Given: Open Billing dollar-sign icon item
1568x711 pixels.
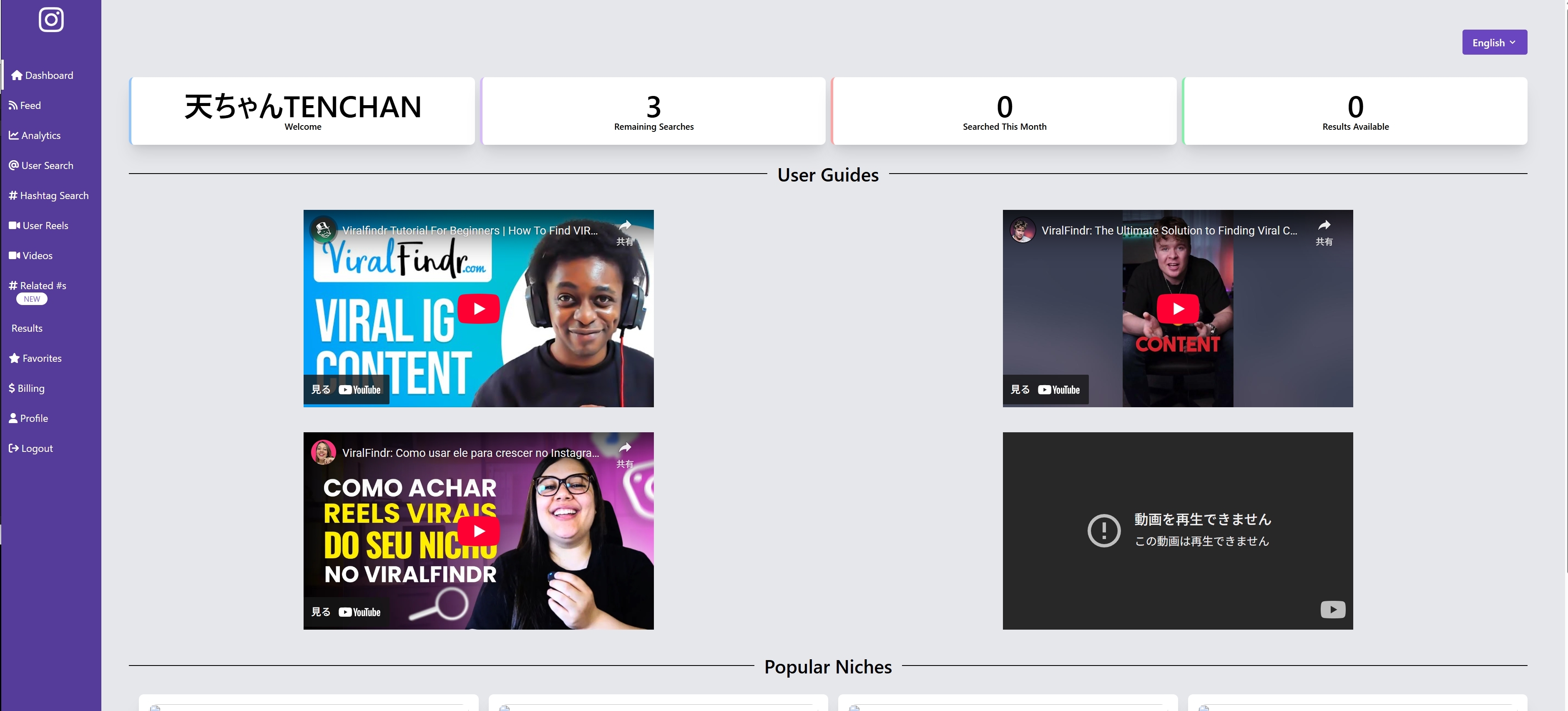Looking at the screenshot, I should tap(12, 388).
